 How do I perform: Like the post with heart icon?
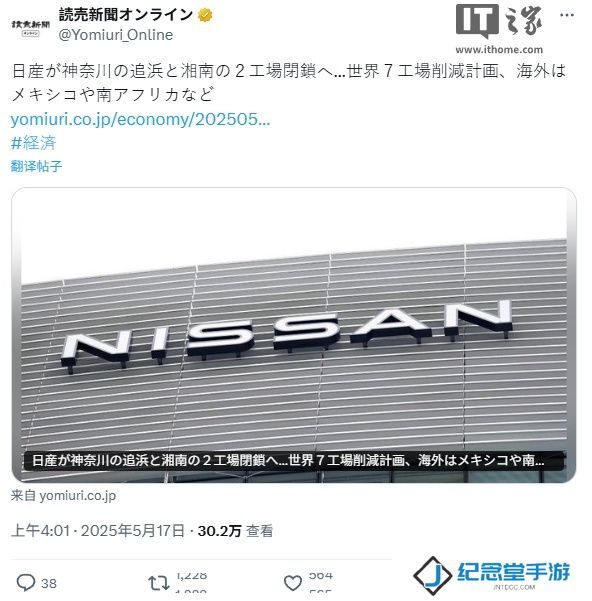[x=293, y=583]
